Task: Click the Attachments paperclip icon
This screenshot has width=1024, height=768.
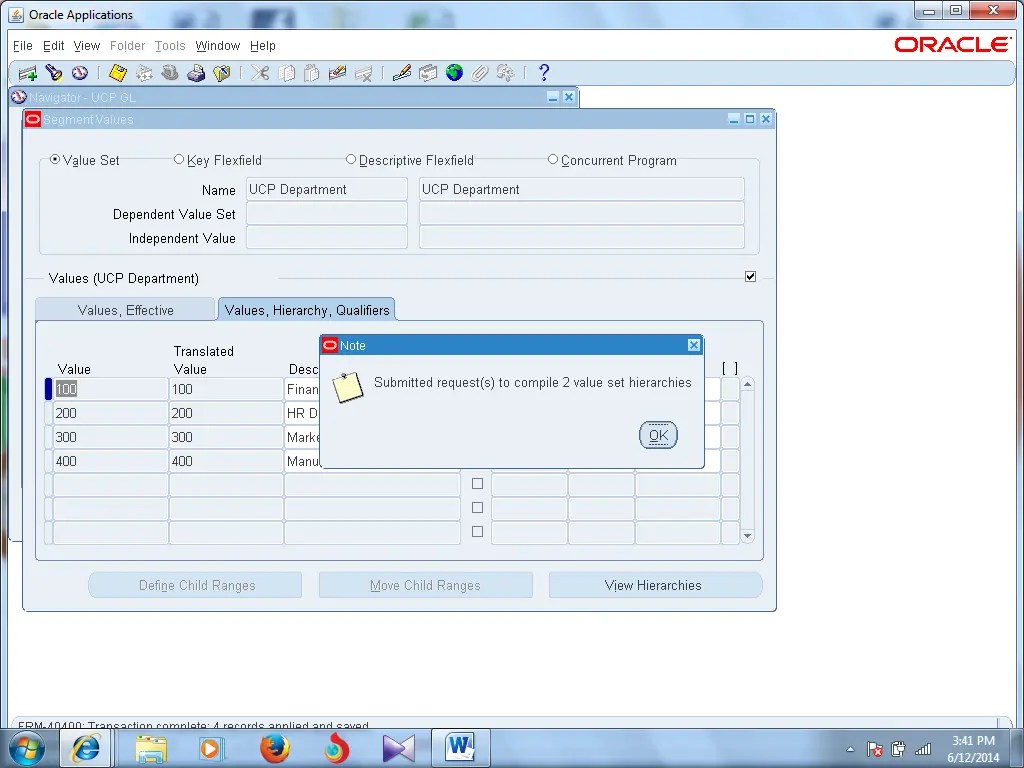Action: (x=479, y=73)
